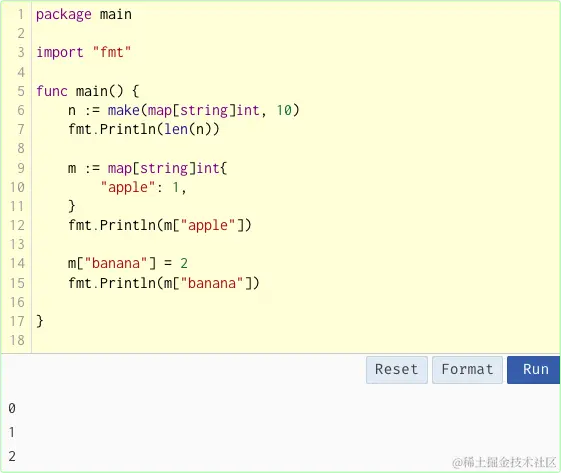Click the fmt.Println(m["apple"]) statement

tap(160, 225)
